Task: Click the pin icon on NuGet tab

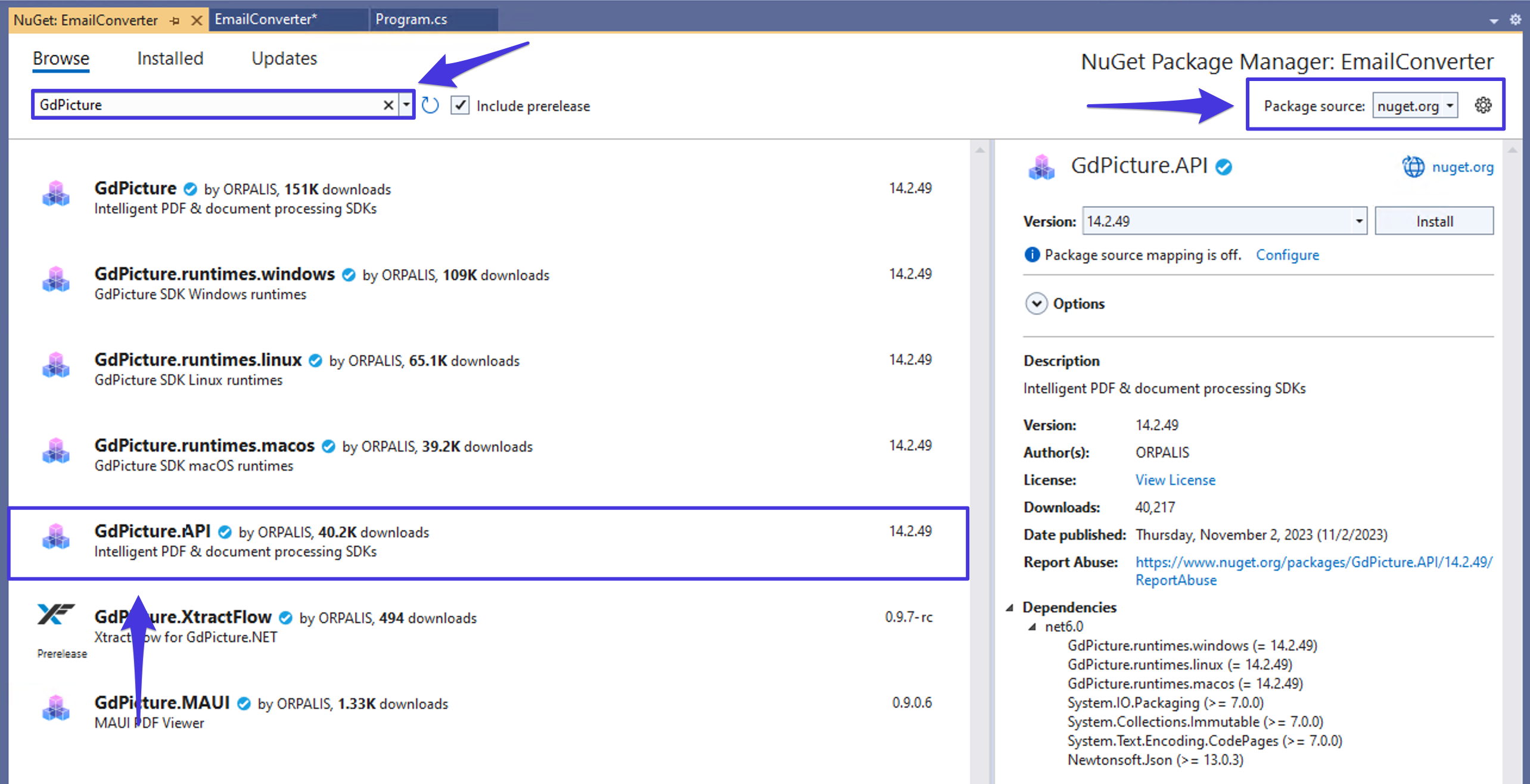Action: [175, 20]
